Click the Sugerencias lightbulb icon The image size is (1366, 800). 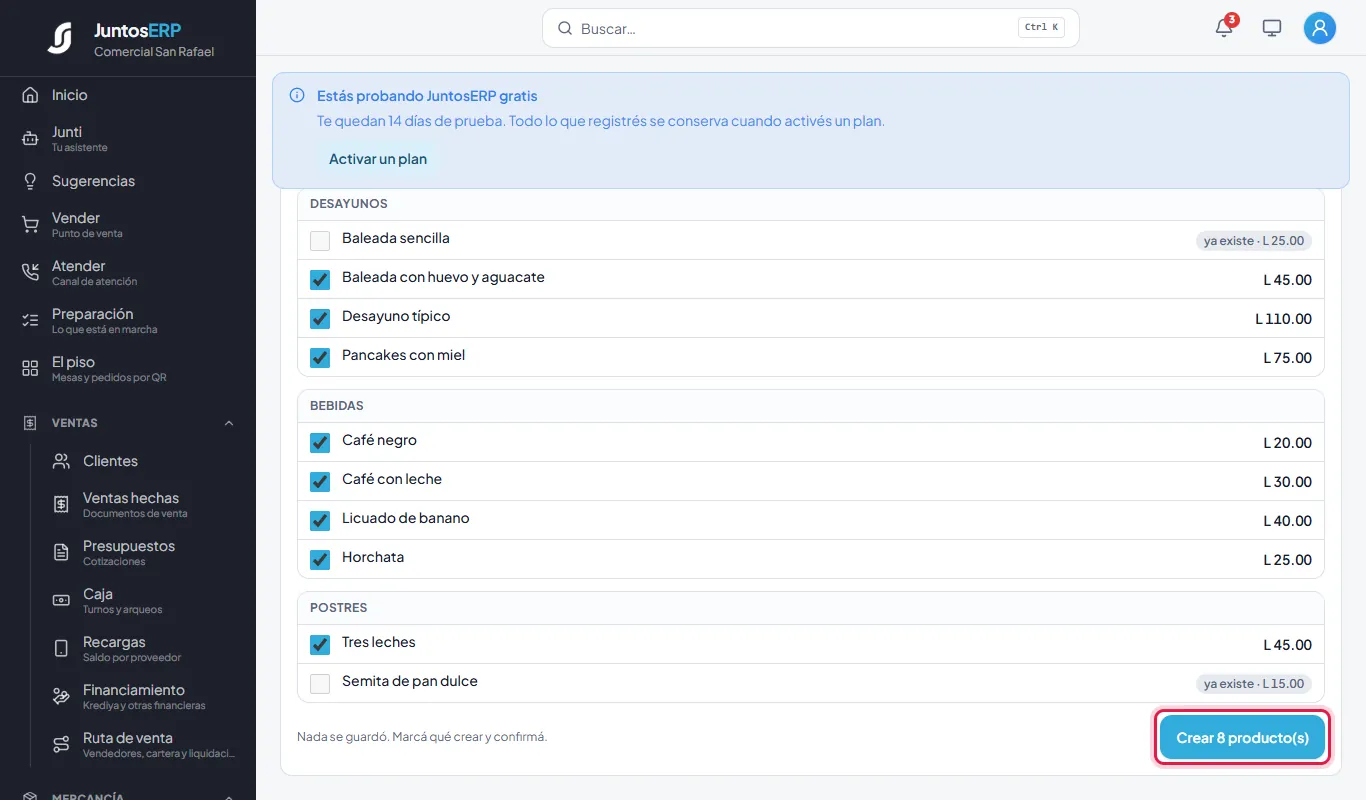click(30, 181)
